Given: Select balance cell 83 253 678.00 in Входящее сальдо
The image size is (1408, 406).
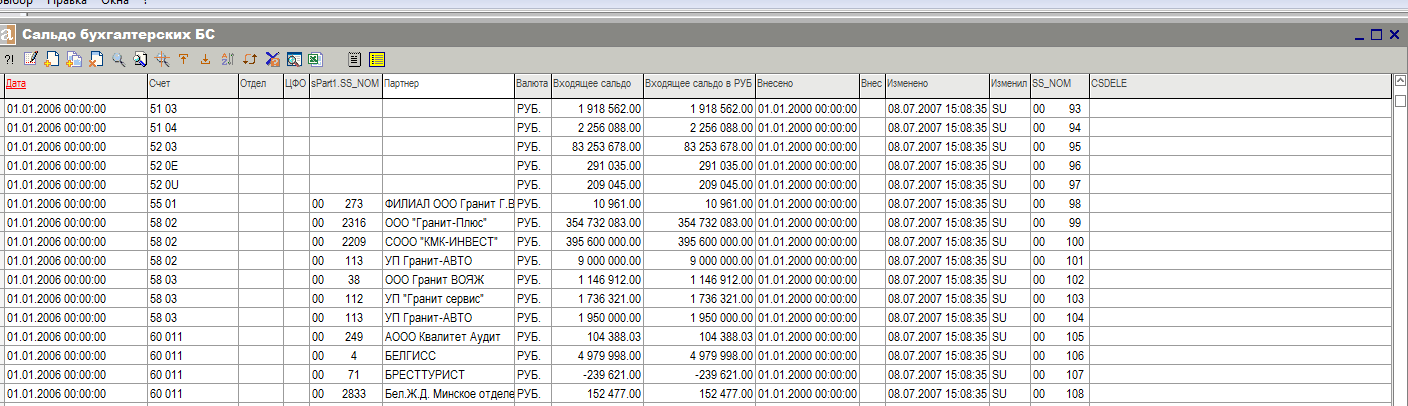Looking at the screenshot, I should (x=597, y=146).
